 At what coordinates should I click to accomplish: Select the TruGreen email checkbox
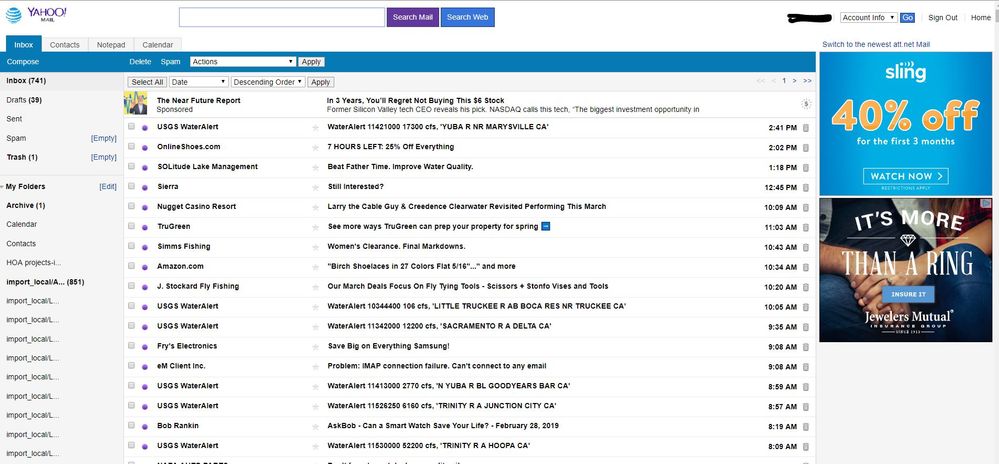click(131, 227)
